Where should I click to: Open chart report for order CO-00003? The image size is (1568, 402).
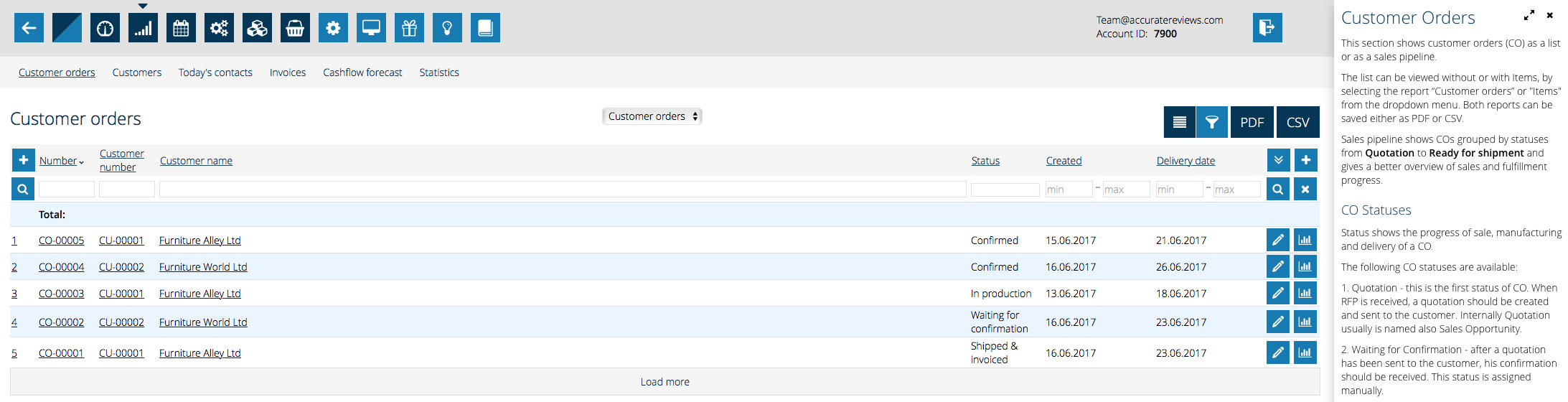(x=1305, y=293)
